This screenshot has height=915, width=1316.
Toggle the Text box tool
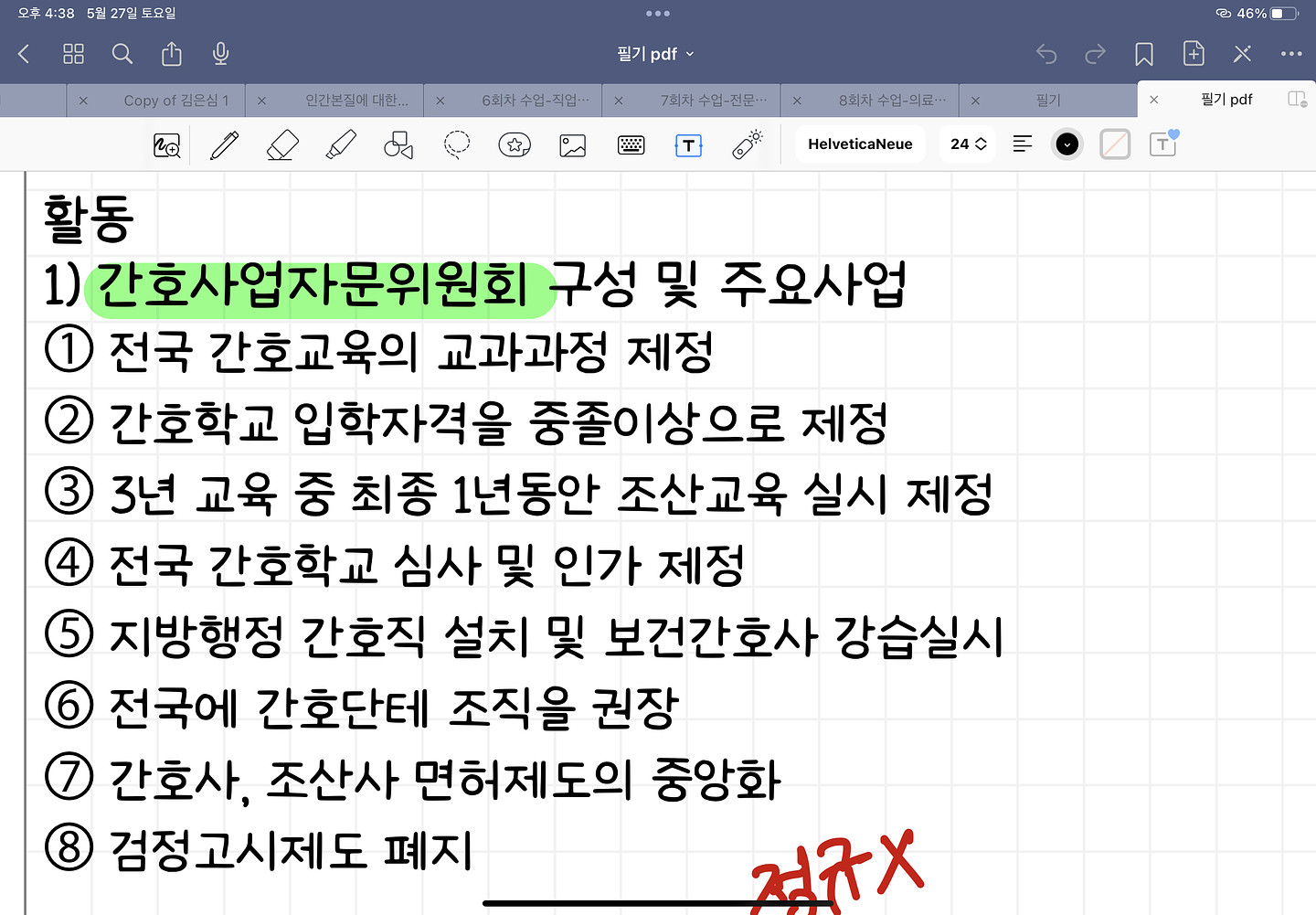point(688,145)
